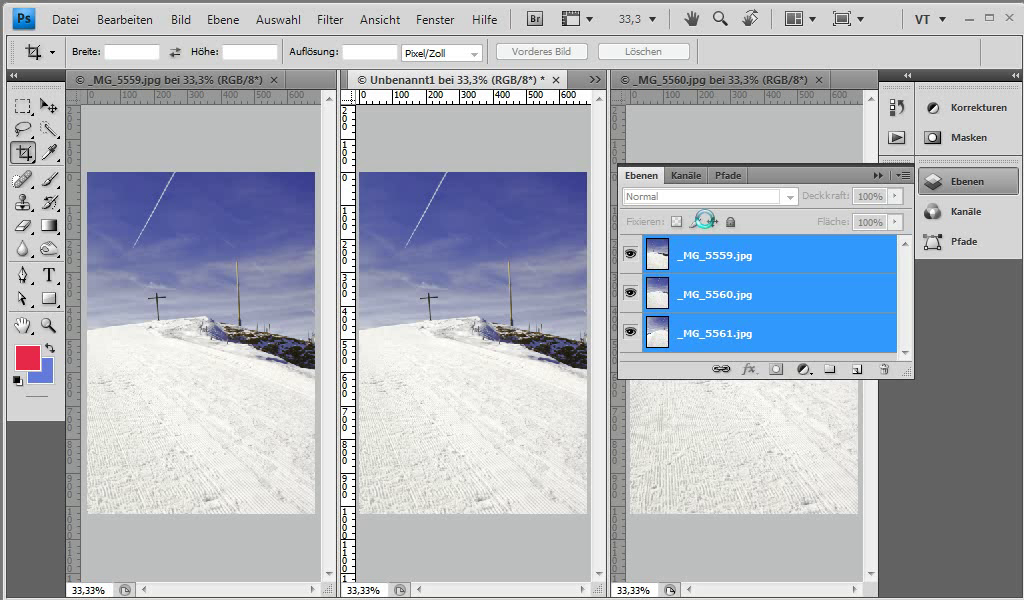Open the Bearbeiten menu

125,20
